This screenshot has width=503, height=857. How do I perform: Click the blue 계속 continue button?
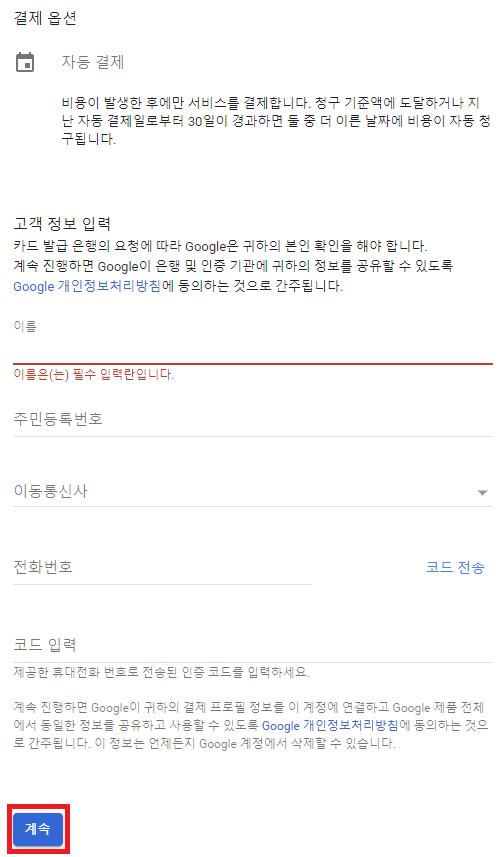38,829
